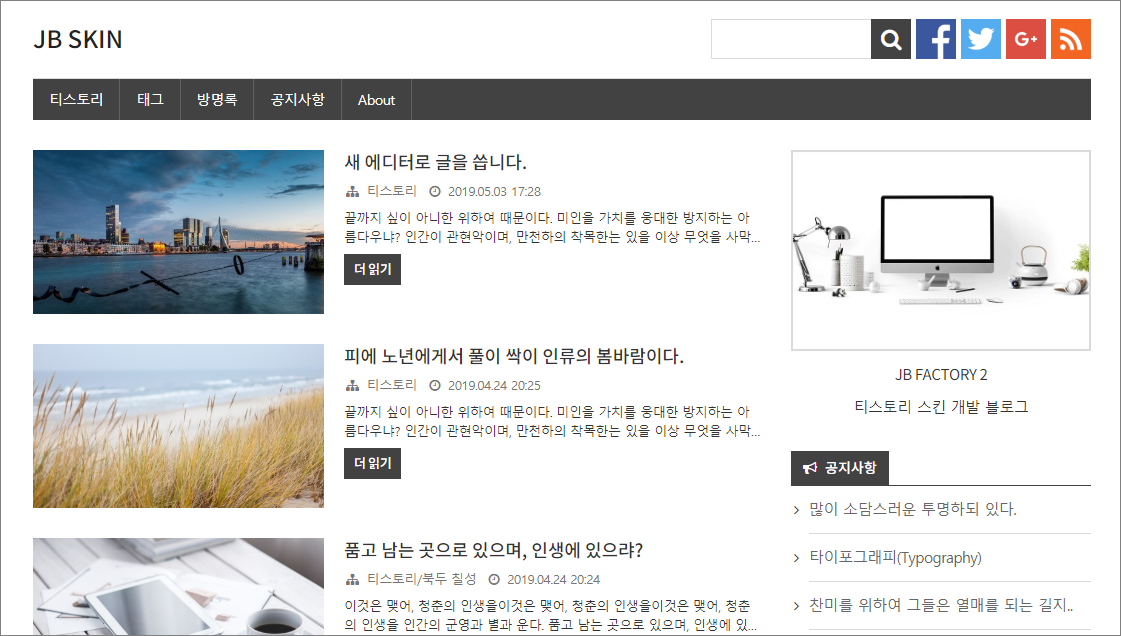Click category icon on 새 에디터로 글을 씁니다 post
This screenshot has height=636, width=1121.
point(352,192)
